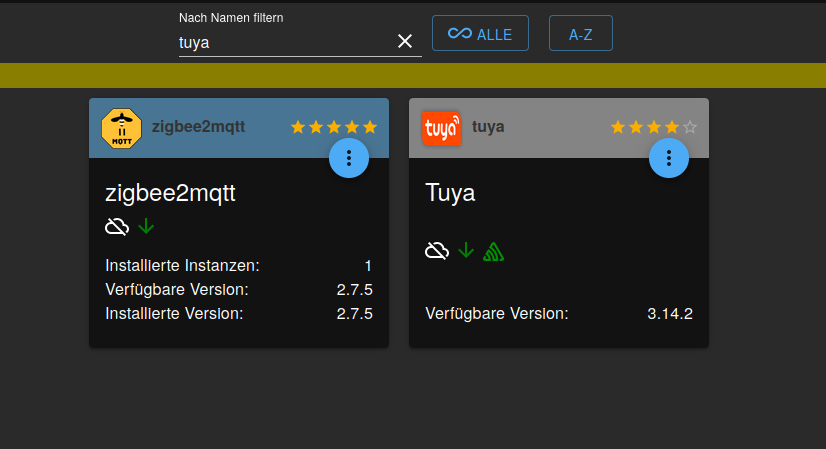Click the zigbee2mqtt star rating
The image size is (826, 449).
click(x=334, y=127)
